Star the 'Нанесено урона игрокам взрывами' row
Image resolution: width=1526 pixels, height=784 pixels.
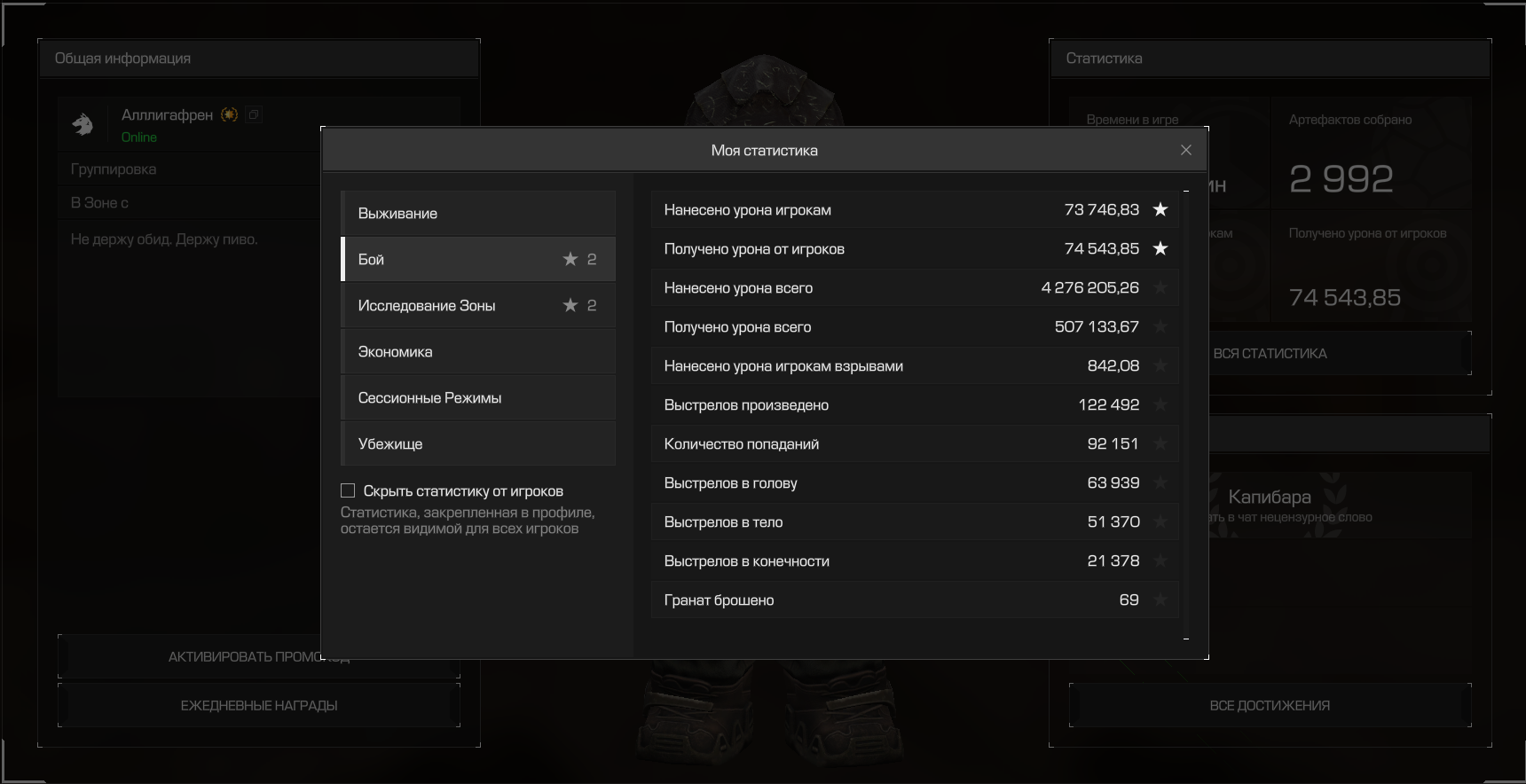(1160, 366)
